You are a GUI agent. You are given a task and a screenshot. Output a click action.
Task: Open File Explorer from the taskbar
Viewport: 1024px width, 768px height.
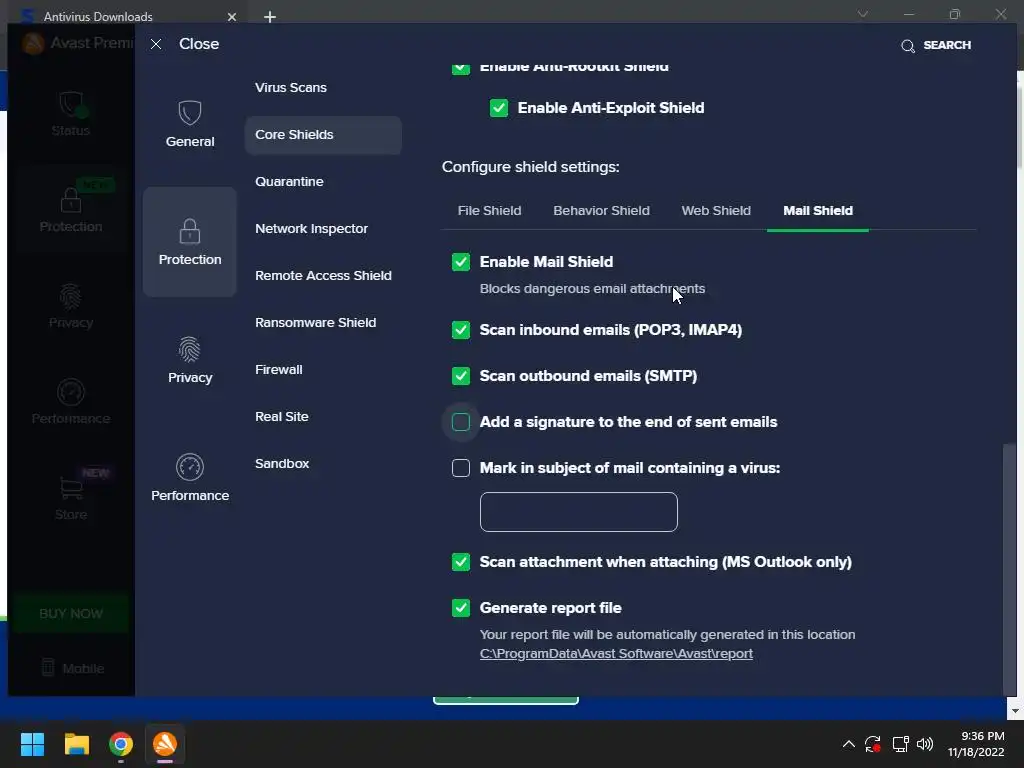[x=76, y=744]
